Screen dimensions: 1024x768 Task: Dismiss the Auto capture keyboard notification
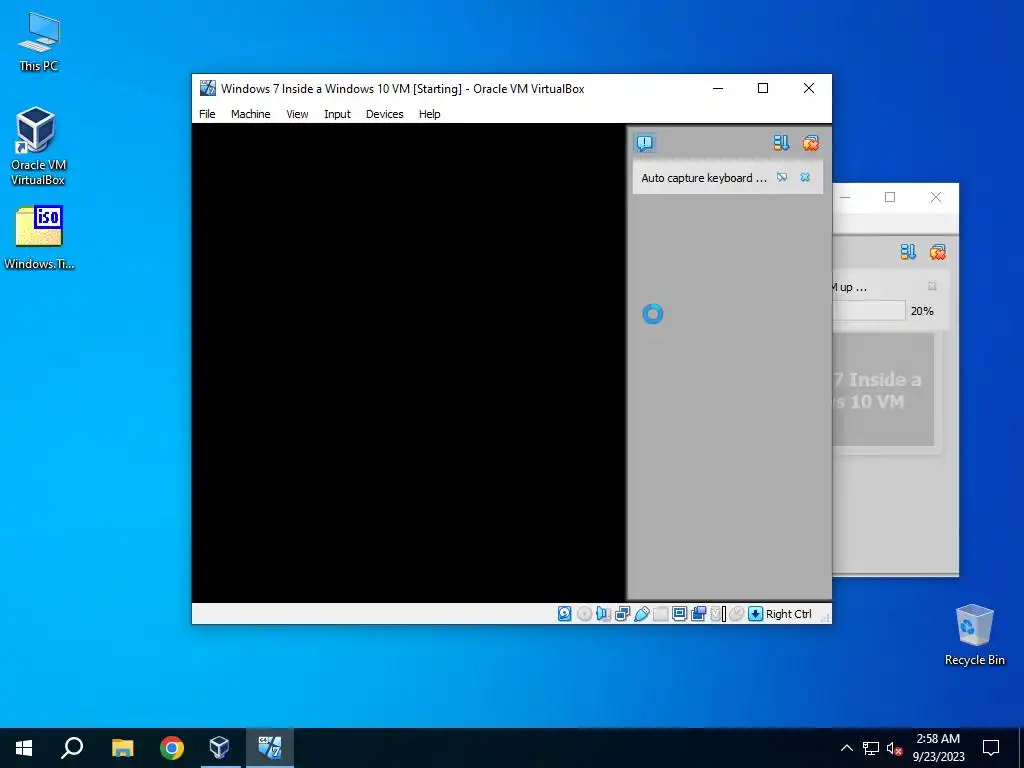tap(805, 177)
